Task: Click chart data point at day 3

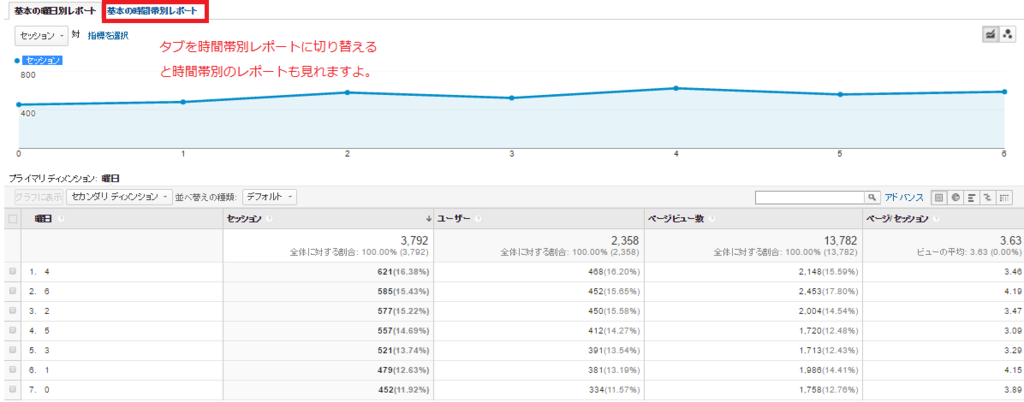Action: coord(512,98)
